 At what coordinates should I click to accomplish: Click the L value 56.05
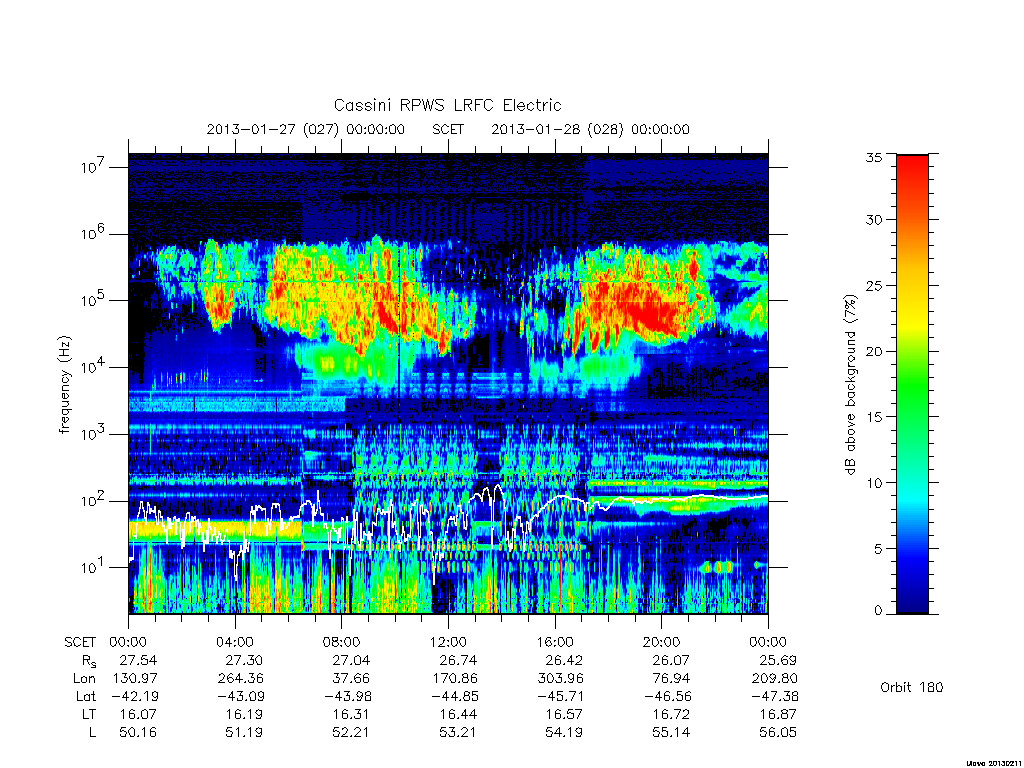[778, 733]
